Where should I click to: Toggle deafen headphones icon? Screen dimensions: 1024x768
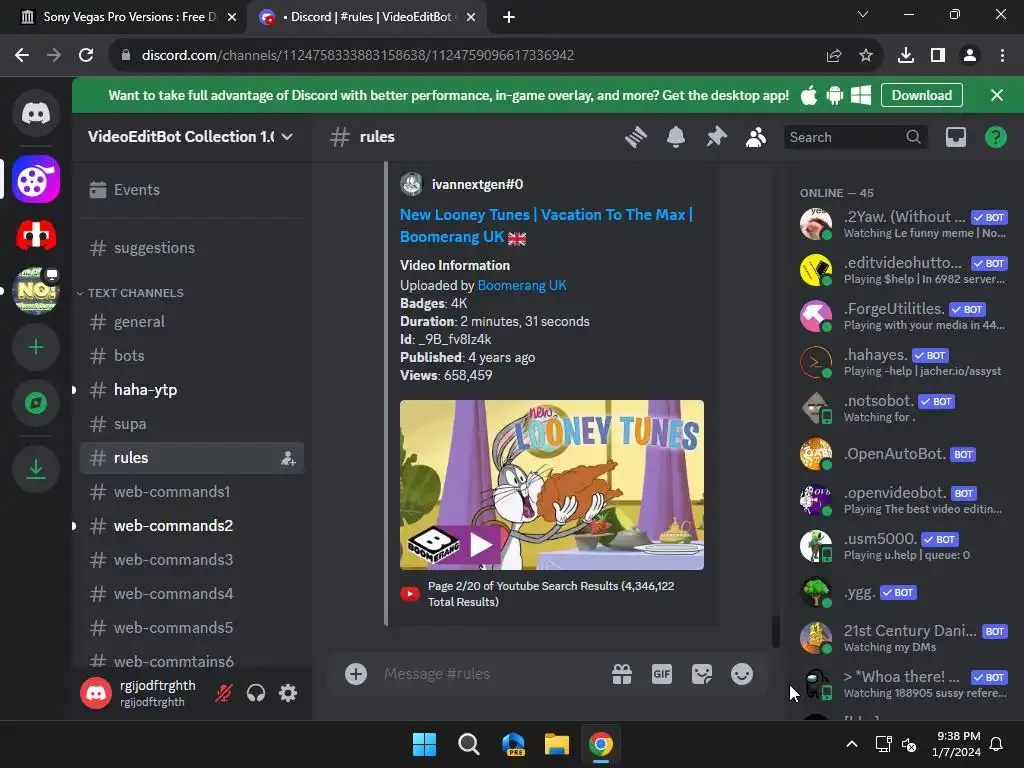coord(256,693)
